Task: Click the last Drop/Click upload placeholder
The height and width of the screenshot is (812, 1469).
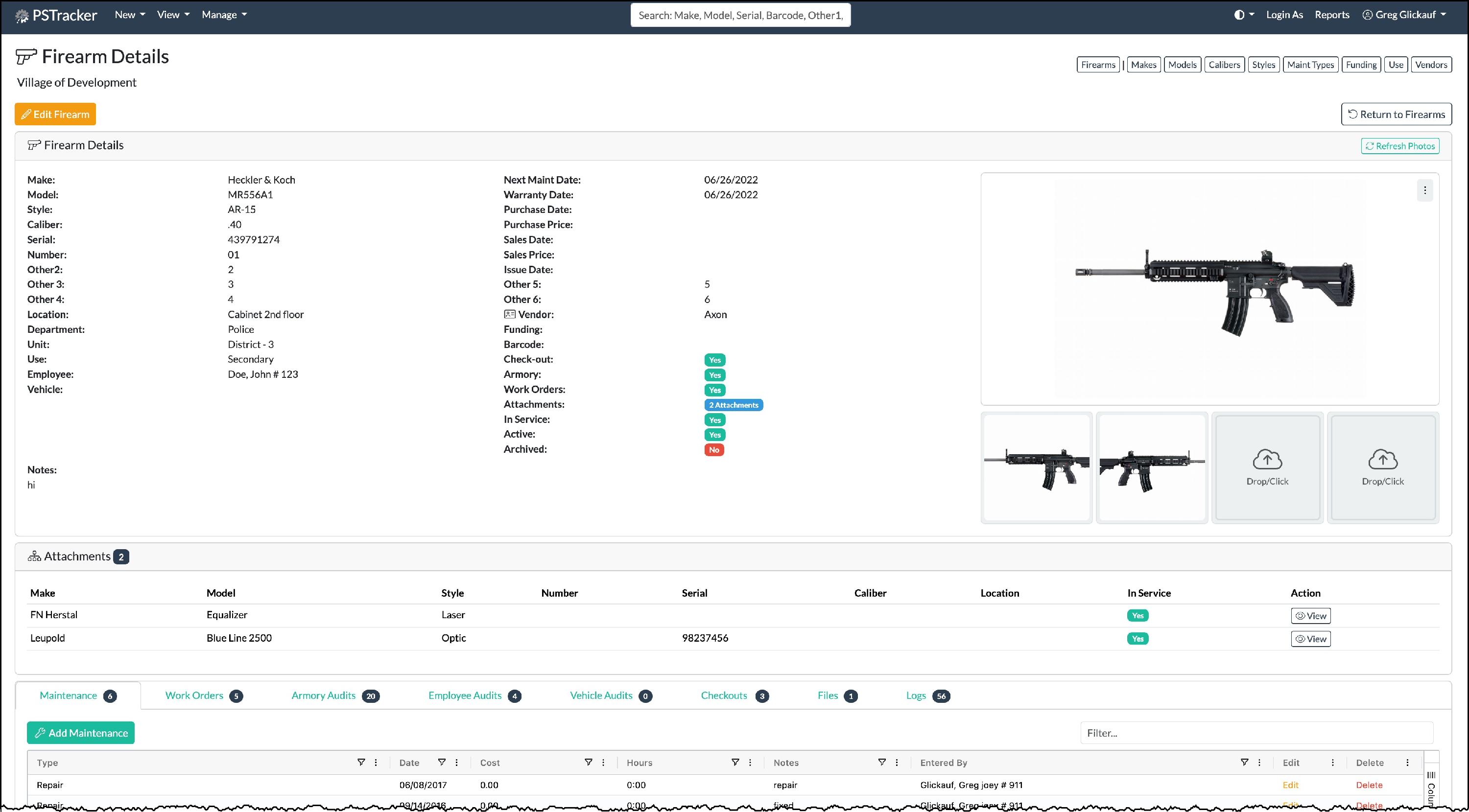Action: (1382, 467)
